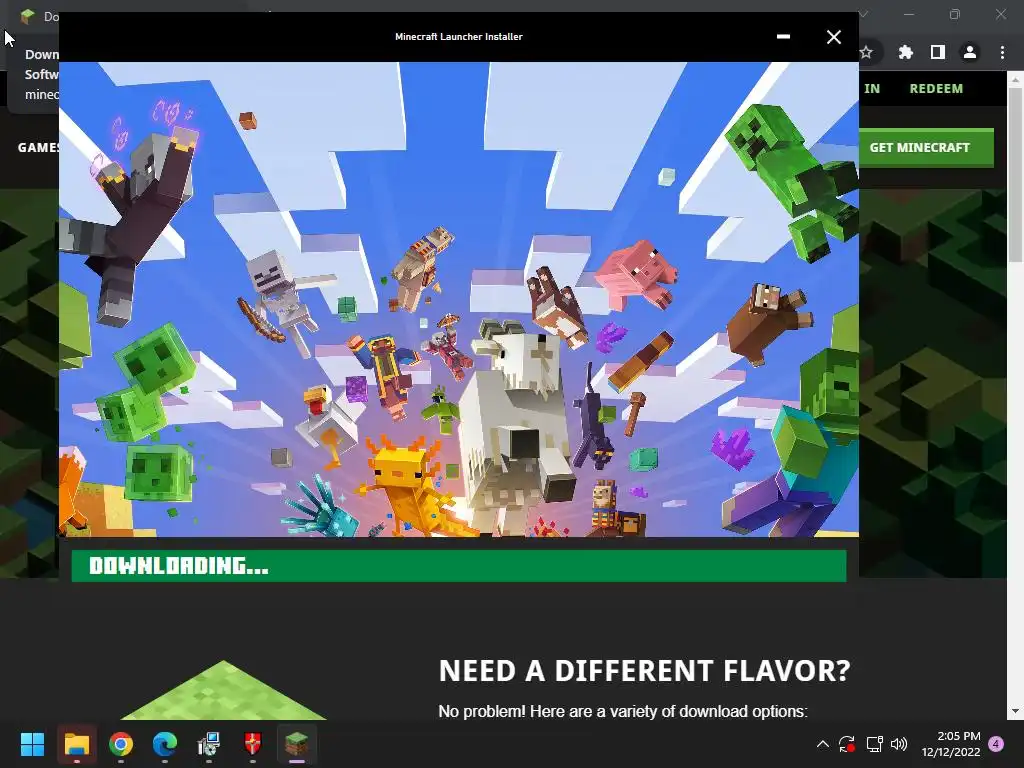Click the GET MINECRAFT button
Screen dimensions: 1024x768
(926, 148)
